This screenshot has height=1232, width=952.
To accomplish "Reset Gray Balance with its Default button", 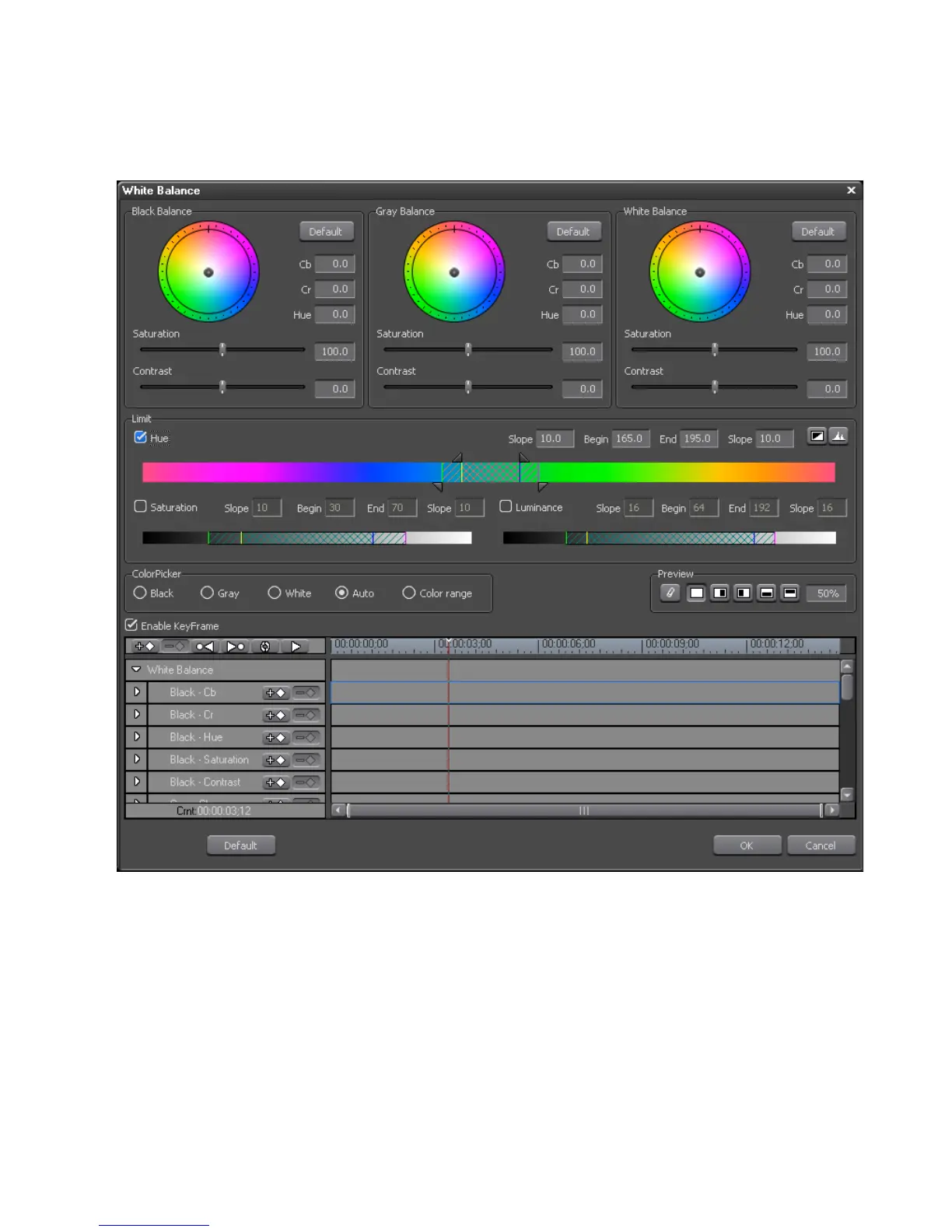I will pos(573,232).
